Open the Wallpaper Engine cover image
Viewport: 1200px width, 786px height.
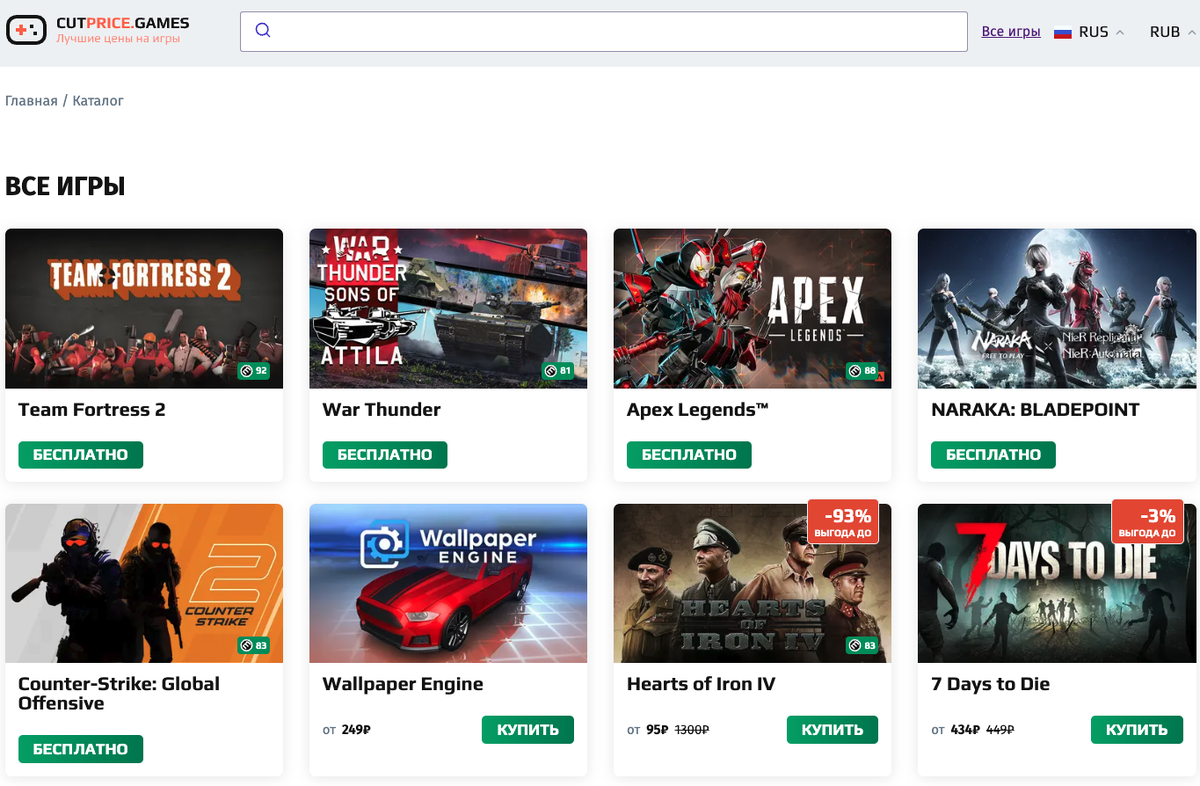coord(448,583)
